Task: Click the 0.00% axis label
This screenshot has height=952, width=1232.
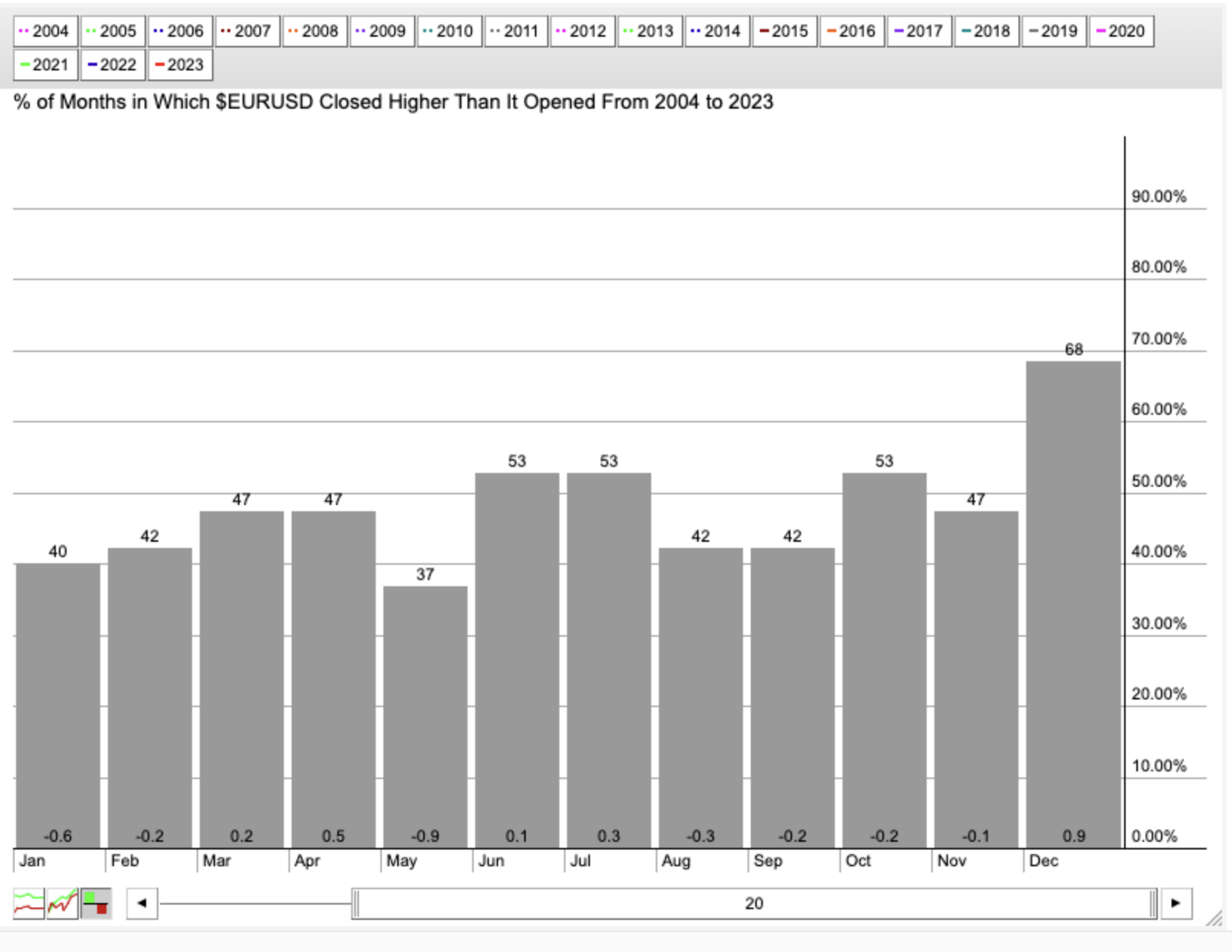Action: tap(1154, 836)
